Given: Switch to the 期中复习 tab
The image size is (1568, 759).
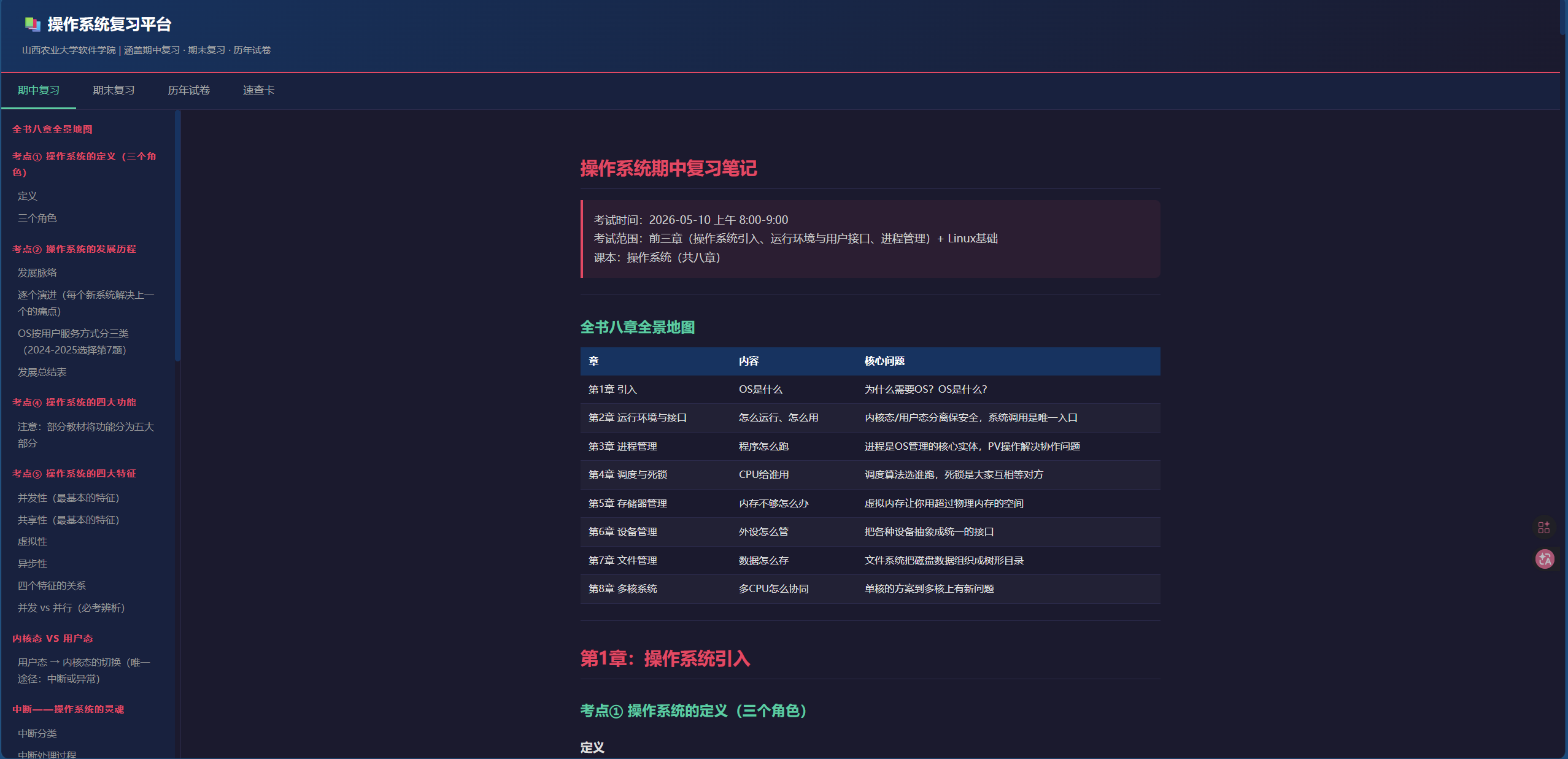Looking at the screenshot, I should pyautogui.click(x=39, y=90).
